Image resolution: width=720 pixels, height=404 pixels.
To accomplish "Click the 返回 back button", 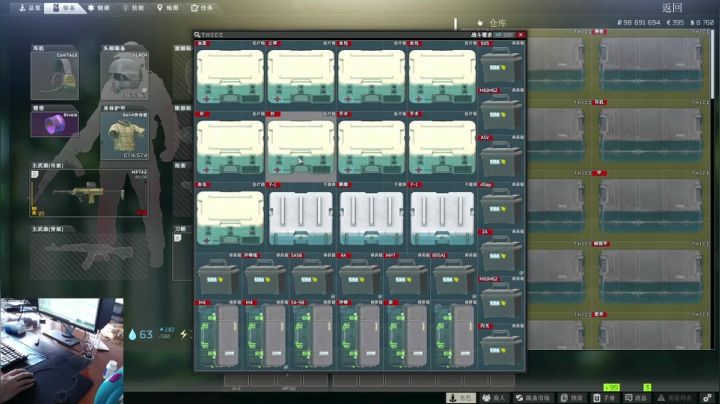I will [672, 8].
